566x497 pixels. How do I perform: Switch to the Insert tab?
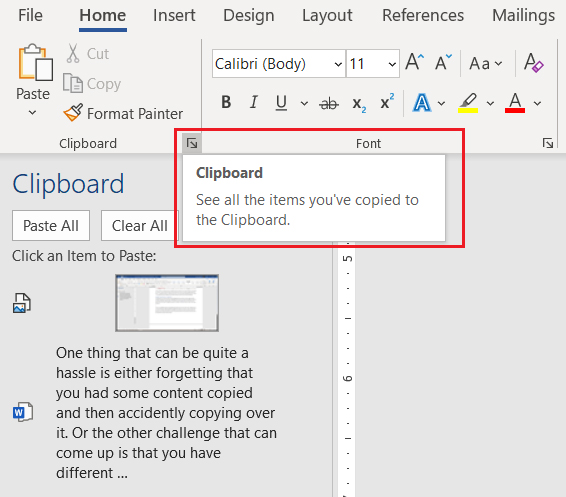174,16
